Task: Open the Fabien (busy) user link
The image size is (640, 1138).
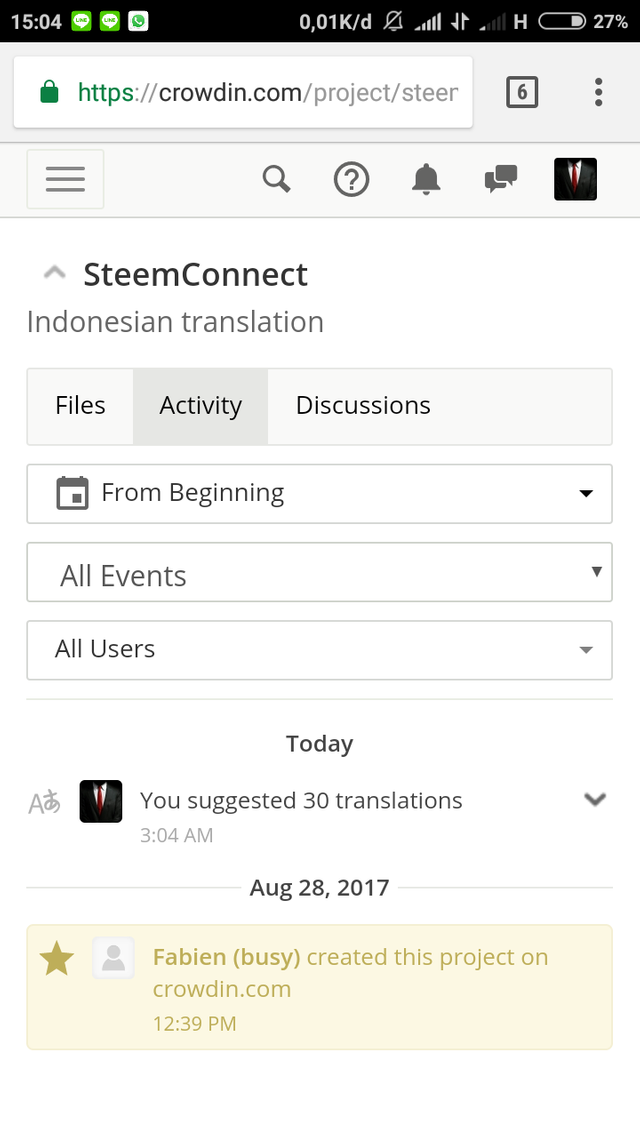Action: click(x=226, y=957)
